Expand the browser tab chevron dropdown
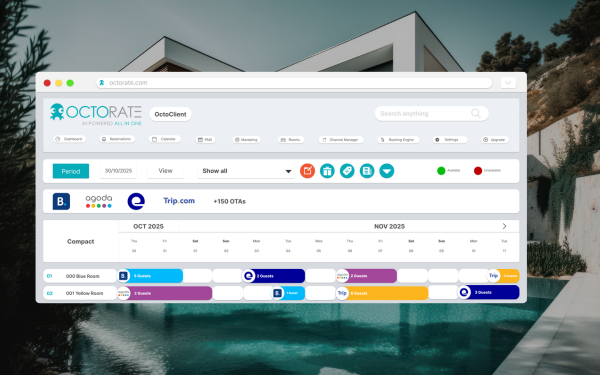This screenshot has height=375, width=600. tap(508, 83)
